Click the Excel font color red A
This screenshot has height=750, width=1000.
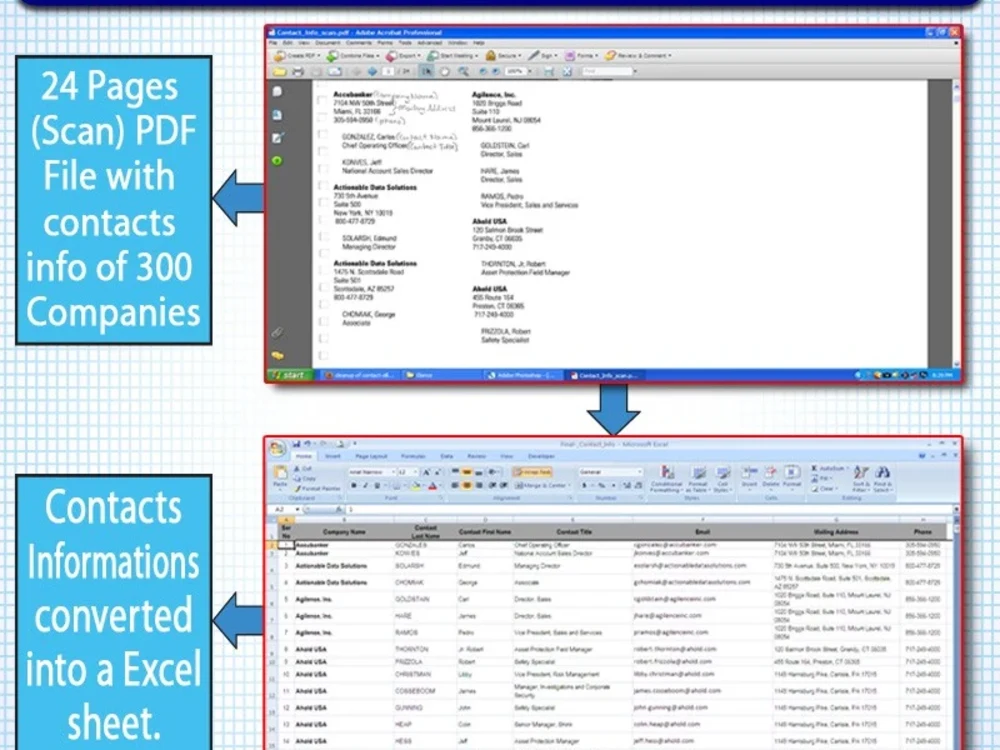(x=432, y=486)
